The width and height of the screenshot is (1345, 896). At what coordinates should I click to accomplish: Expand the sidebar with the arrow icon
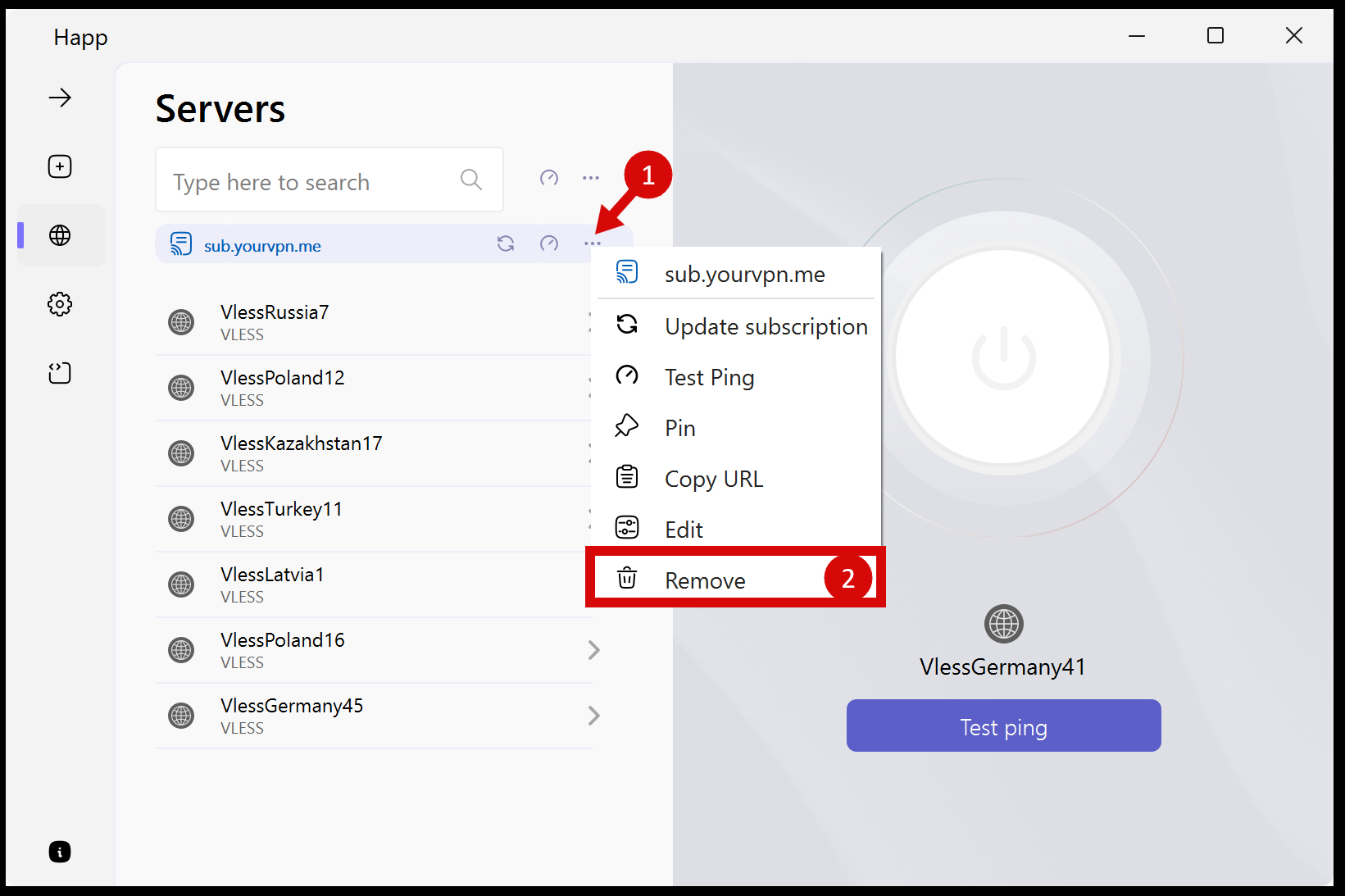coord(60,98)
